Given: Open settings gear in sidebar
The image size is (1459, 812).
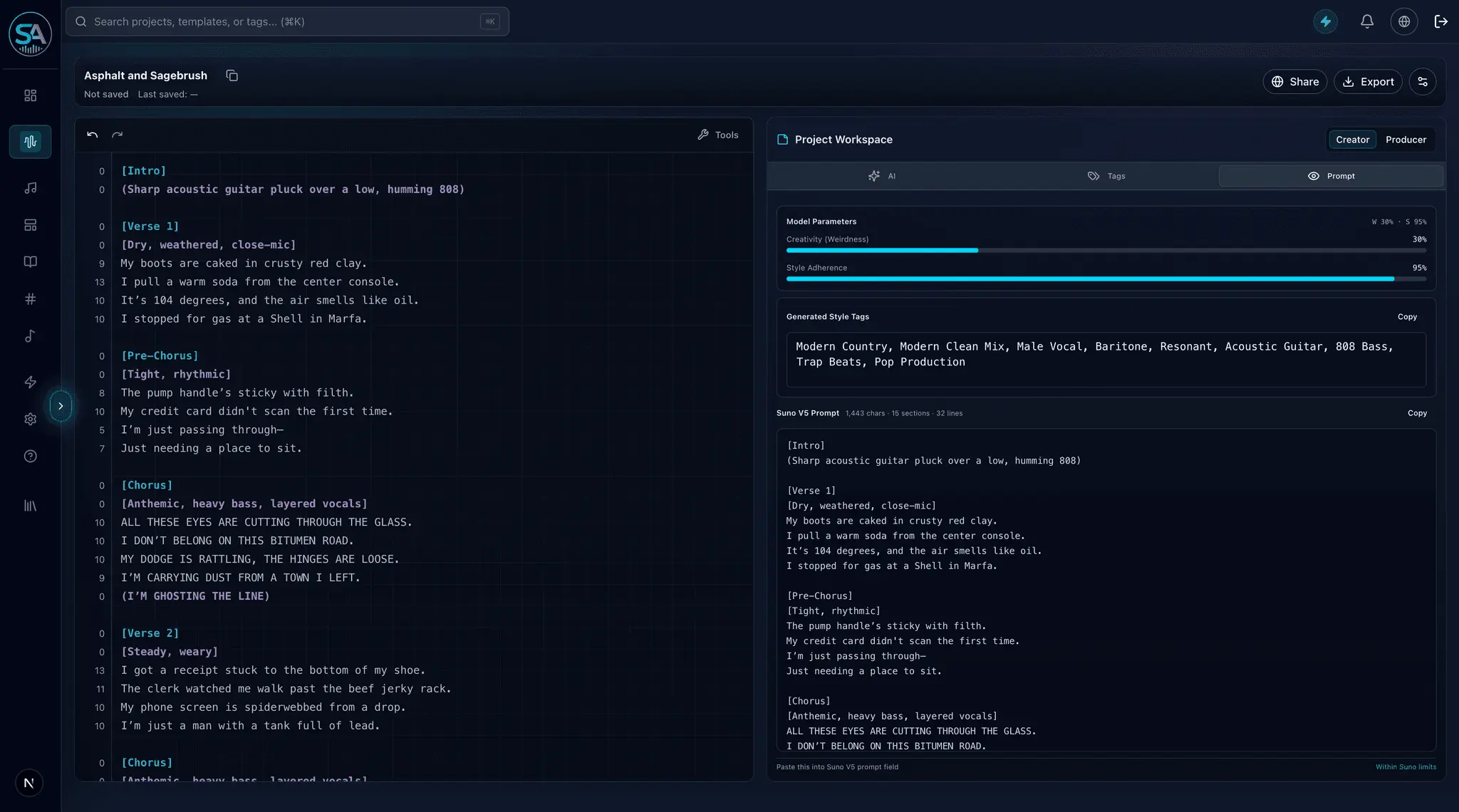Looking at the screenshot, I should [30, 420].
